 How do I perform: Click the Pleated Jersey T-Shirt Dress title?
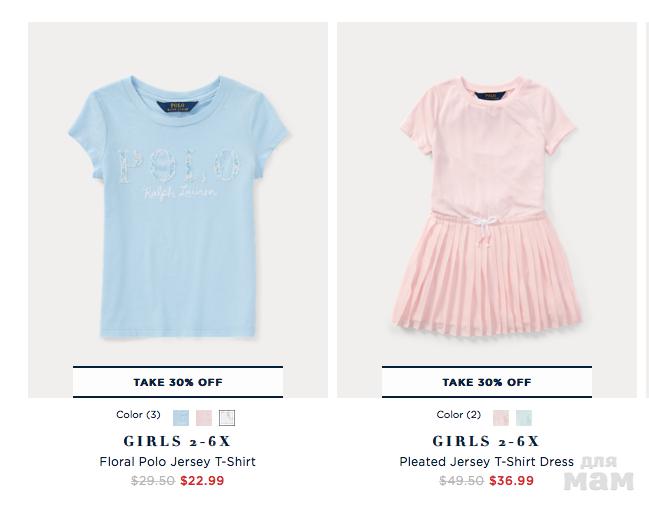coord(487,462)
